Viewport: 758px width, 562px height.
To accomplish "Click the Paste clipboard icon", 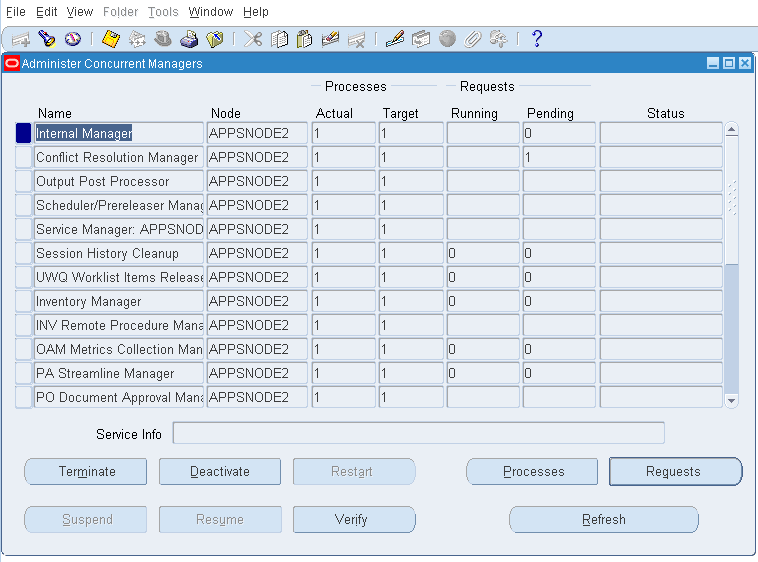I will pyautogui.click(x=305, y=39).
